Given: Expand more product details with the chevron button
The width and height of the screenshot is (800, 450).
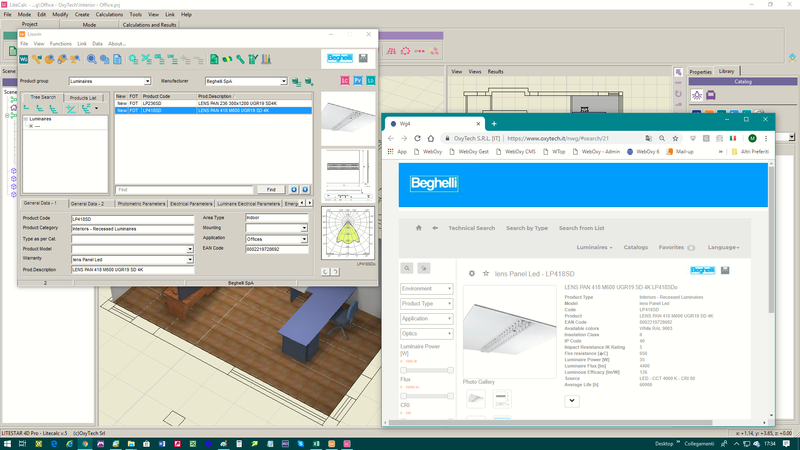Looking at the screenshot, I should pos(572,401).
